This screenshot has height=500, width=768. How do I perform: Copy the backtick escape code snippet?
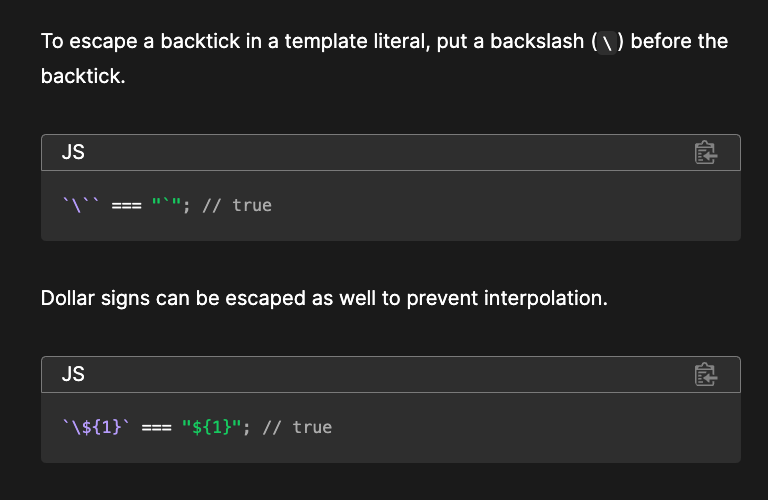pyautogui.click(x=706, y=153)
